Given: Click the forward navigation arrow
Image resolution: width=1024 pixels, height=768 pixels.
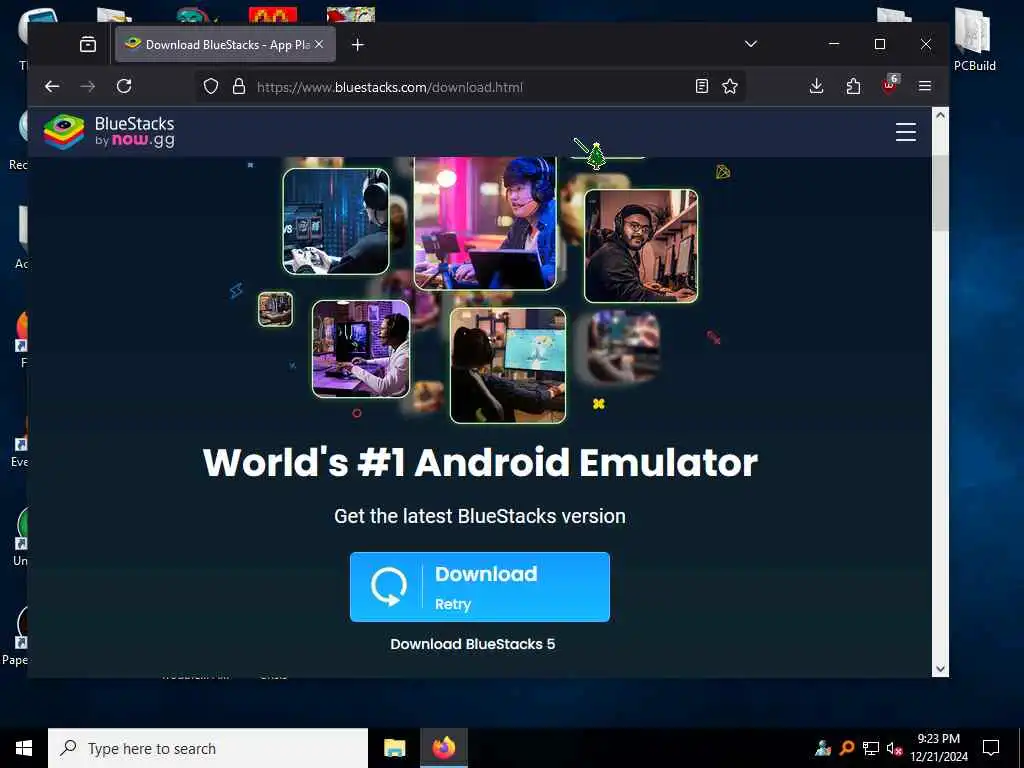Looking at the screenshot, I should pyautogui.click(x=88, y=86).
